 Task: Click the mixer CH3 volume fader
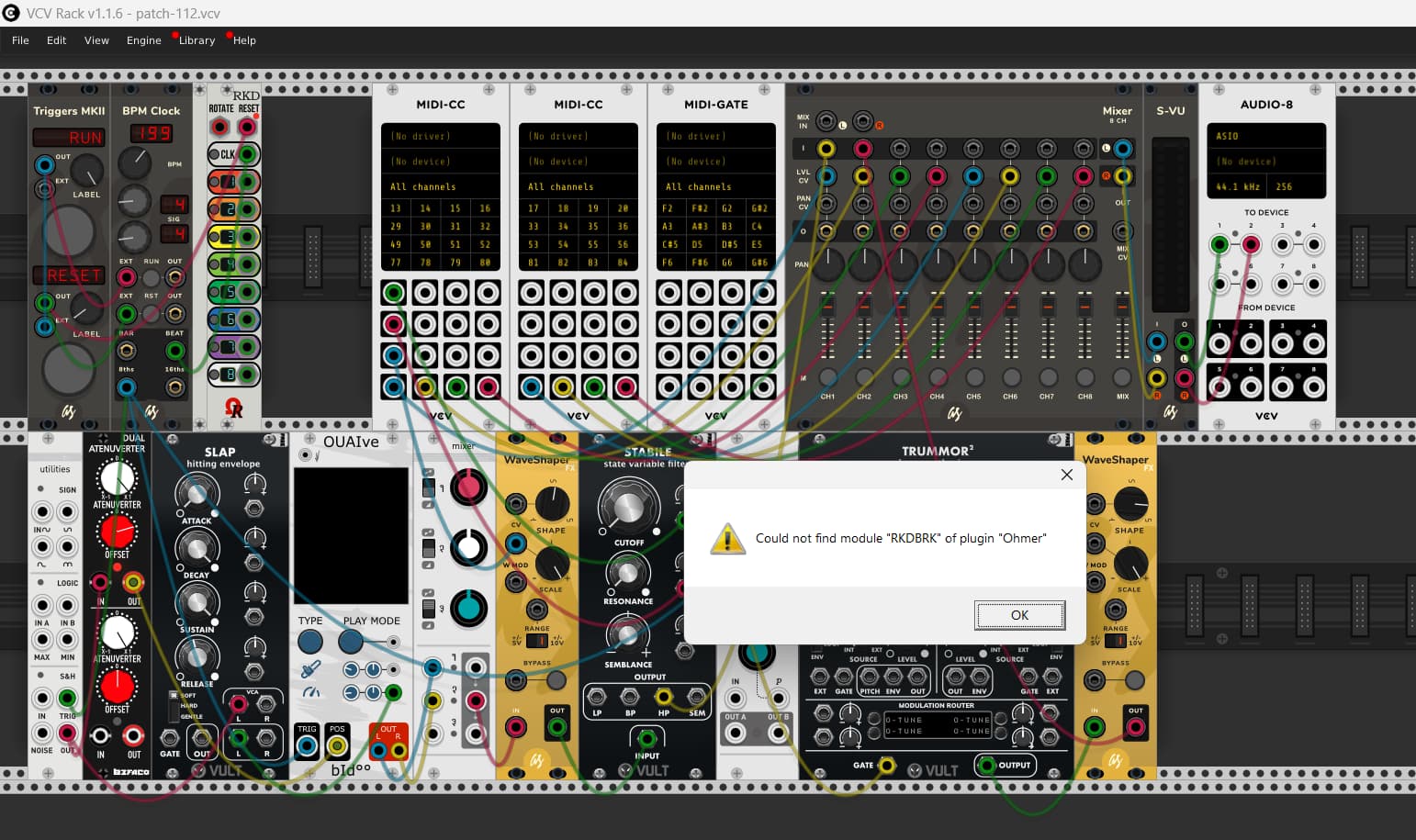click(901, 305)
